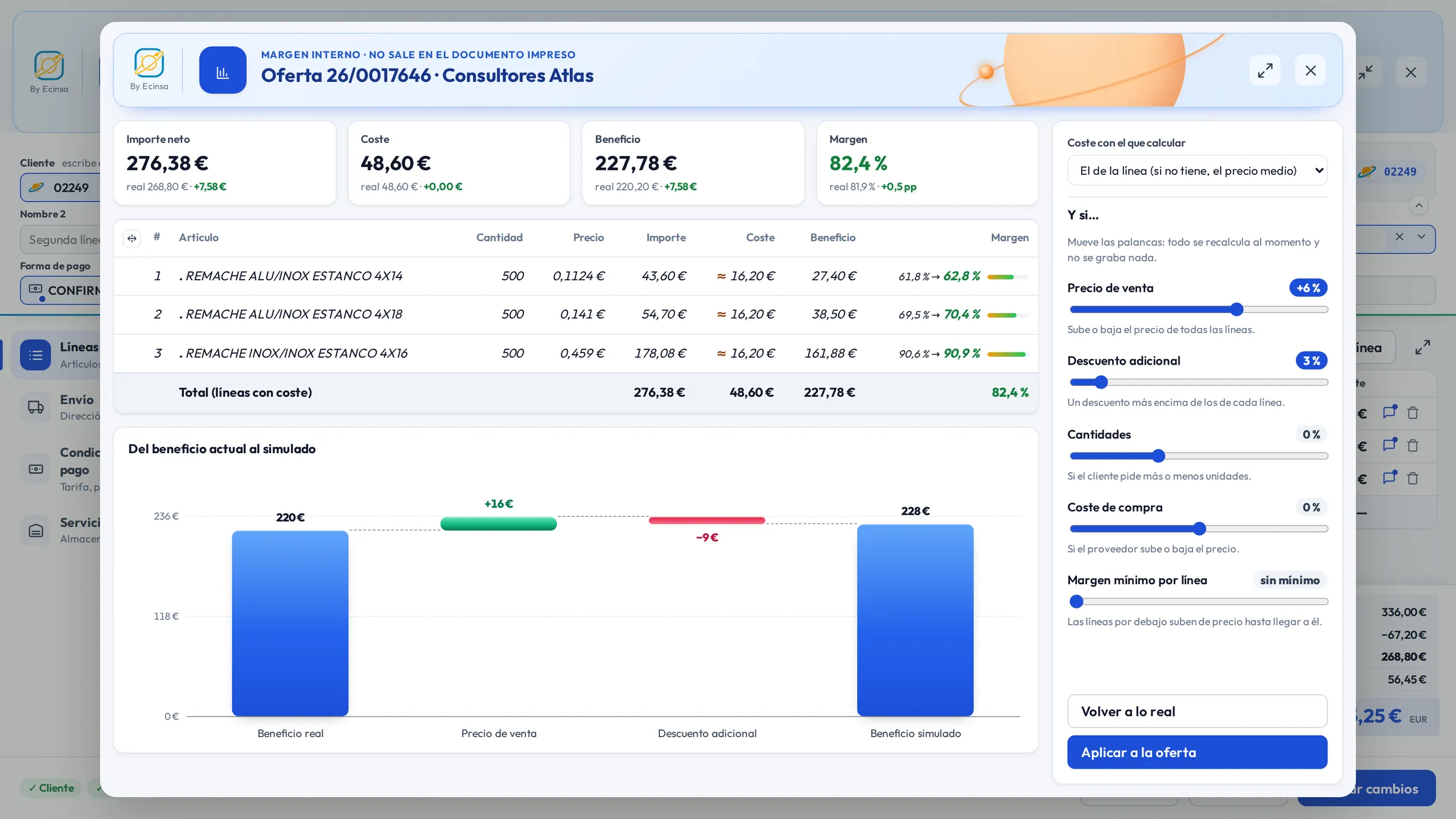Toggle column width icon in table header
The height and width of the screenshot is (819, 1456).
(132, 238)
